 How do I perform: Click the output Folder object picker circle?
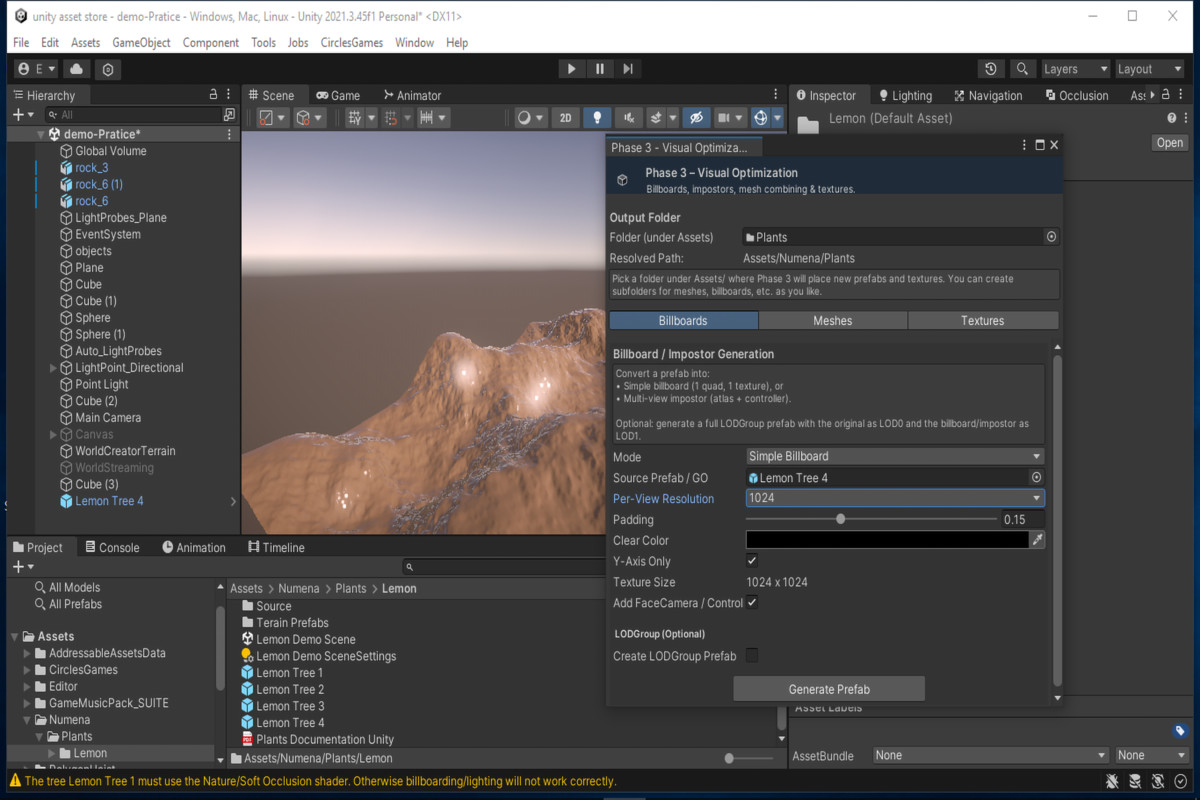(1051, 237)
